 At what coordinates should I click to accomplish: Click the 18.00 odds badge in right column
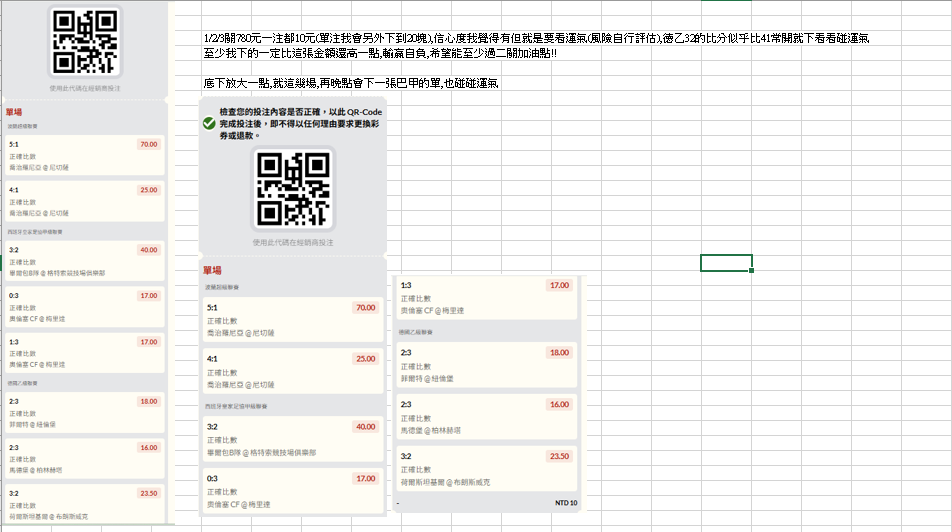[x=559, y=352]
